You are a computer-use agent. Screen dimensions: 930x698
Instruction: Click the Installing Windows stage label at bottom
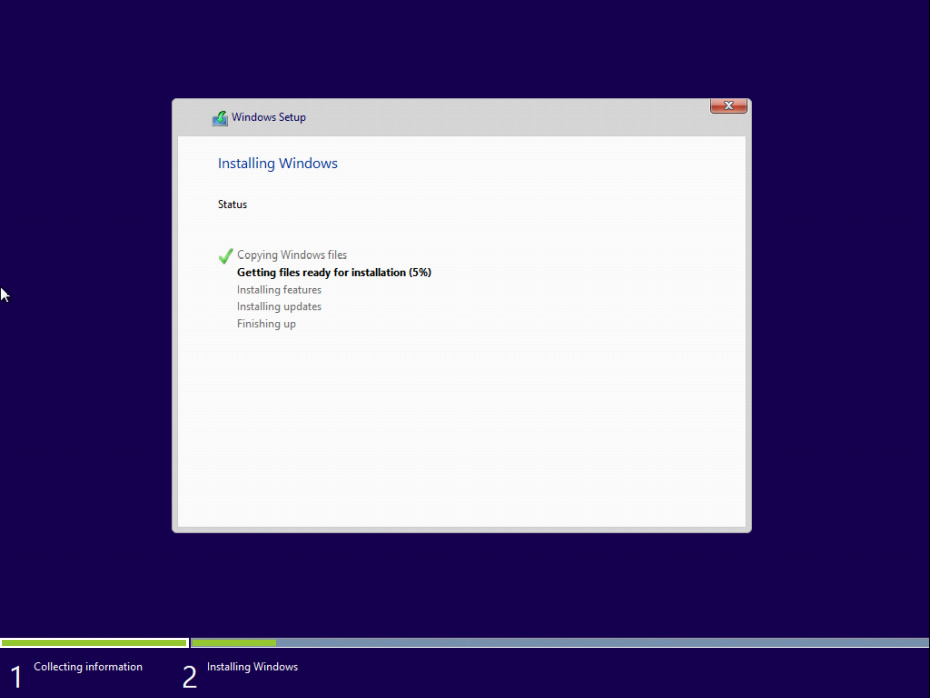click(252, 667)
